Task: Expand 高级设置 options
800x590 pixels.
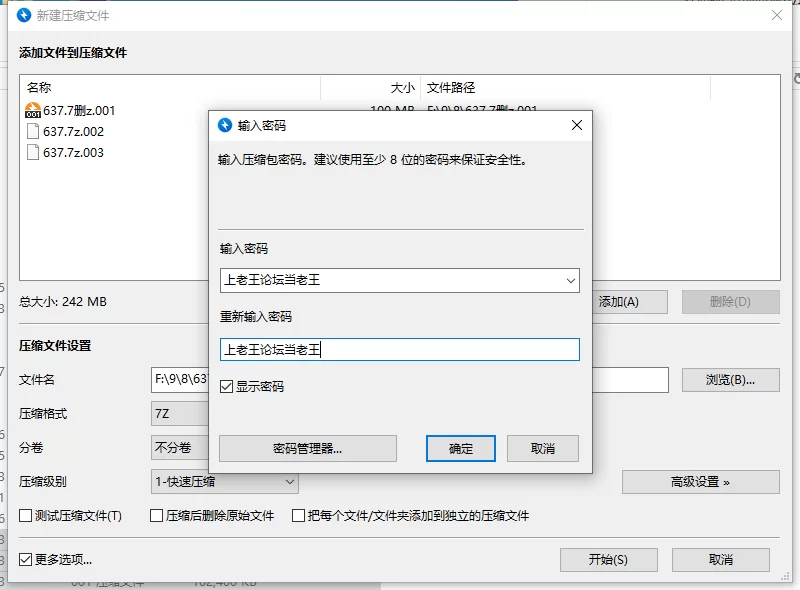Action: point(700,481)
